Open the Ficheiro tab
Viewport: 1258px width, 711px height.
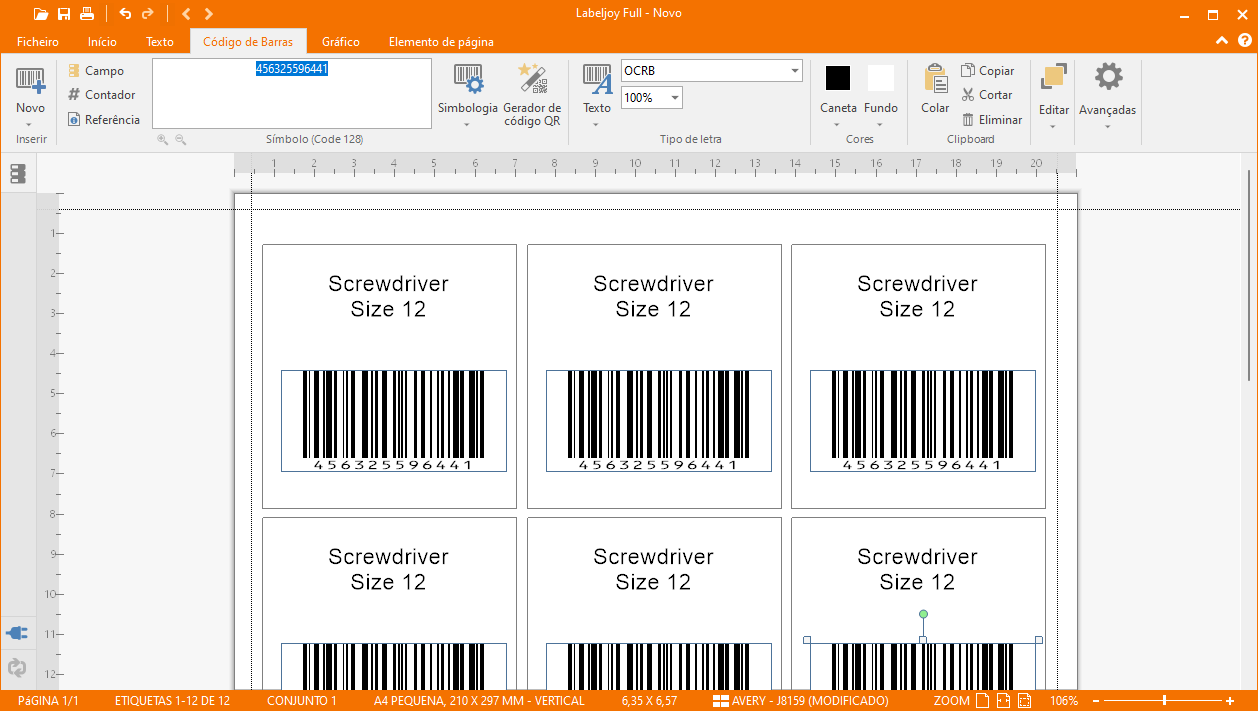38,42
